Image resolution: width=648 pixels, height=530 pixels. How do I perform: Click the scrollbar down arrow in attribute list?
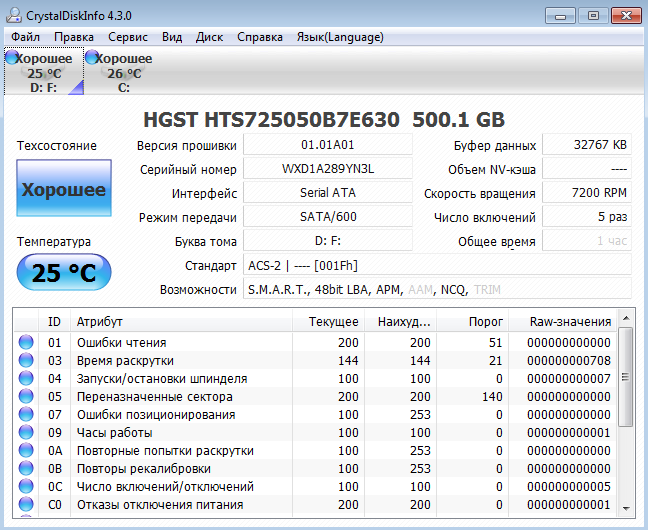pos(626,509)
